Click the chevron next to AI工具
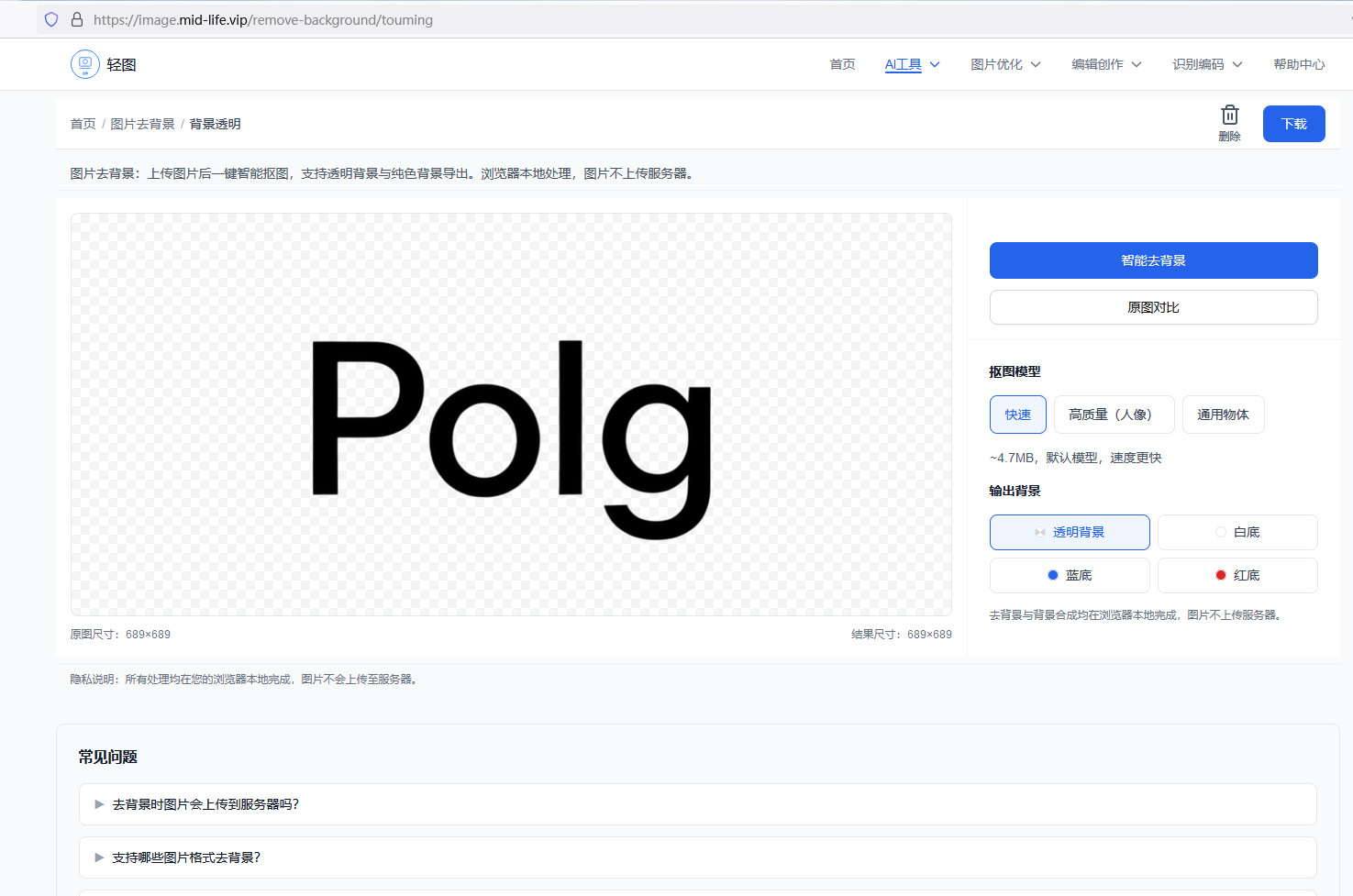The width and height of the screenshot is (1353, 896). [935, 64]
